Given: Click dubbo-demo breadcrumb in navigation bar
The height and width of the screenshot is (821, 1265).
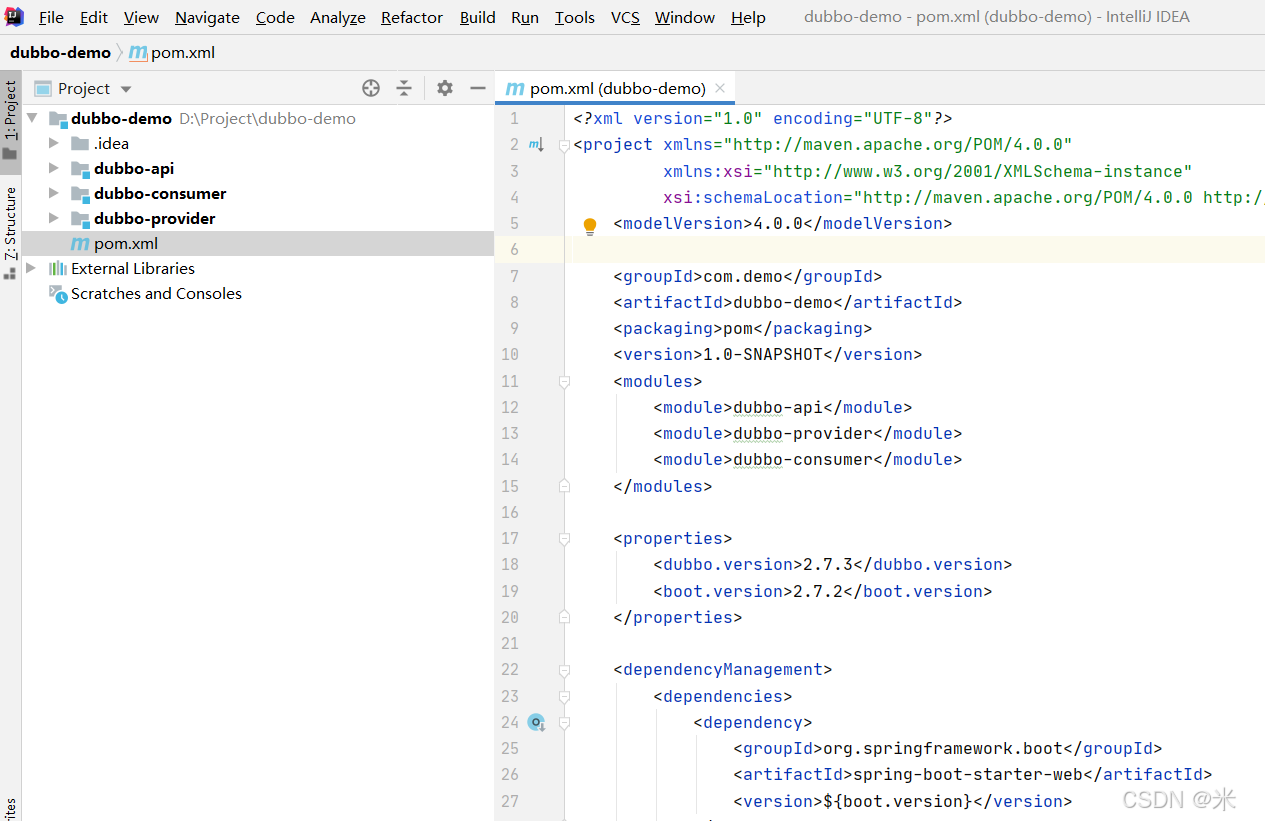Looking at the screenshot, I should pyautogui.click(x=60, y=52).
